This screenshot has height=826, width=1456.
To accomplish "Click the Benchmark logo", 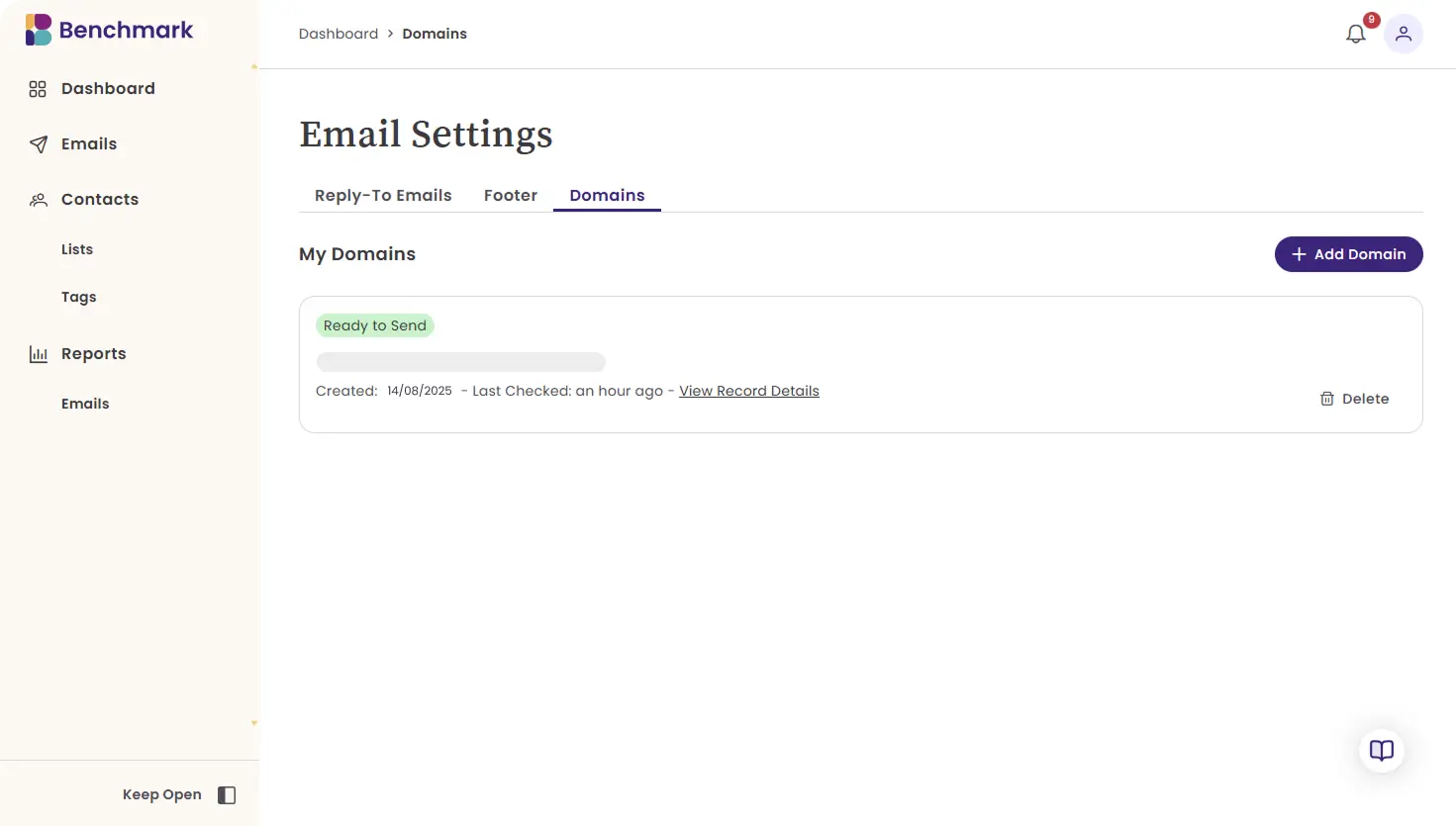I will pos(108,30).
